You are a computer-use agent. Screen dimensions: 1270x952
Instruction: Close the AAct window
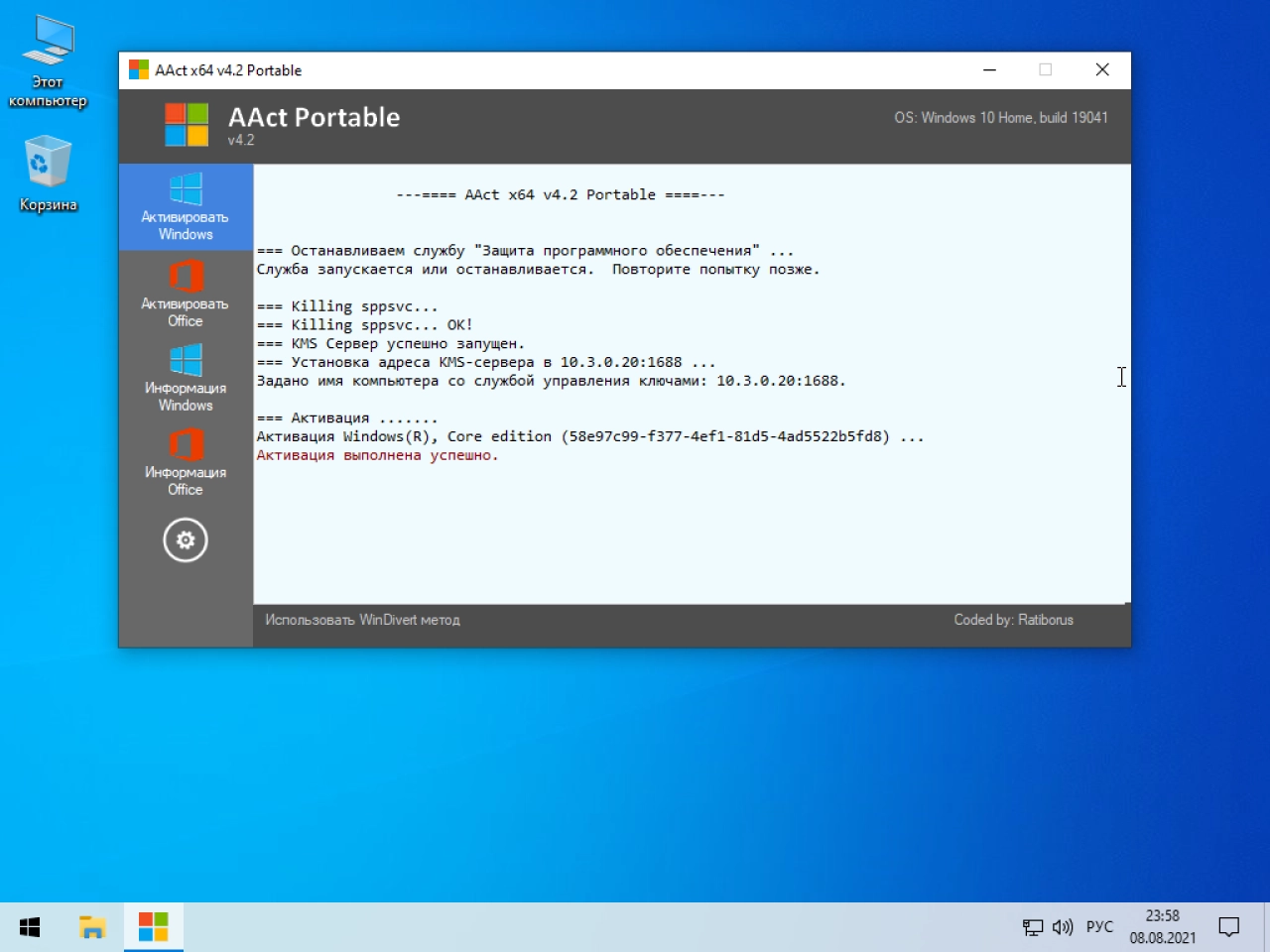[1102, 69]
